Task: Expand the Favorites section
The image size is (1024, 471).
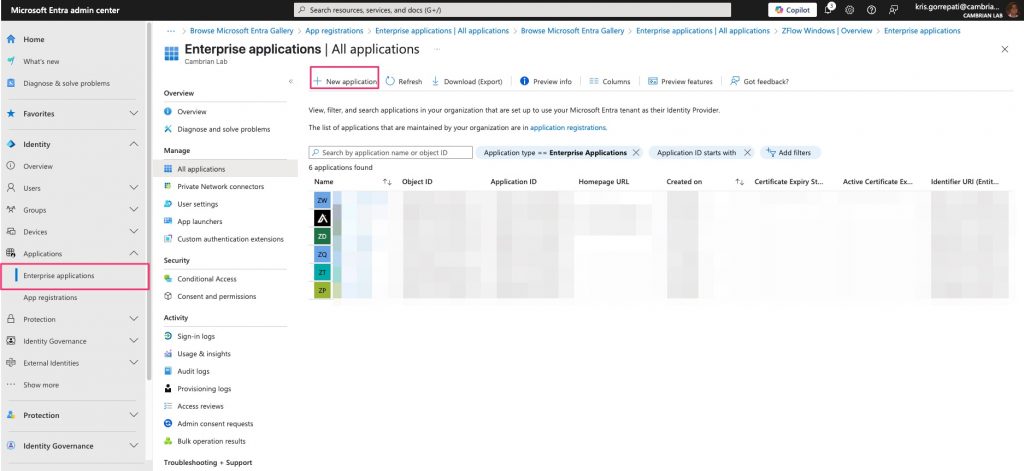Action: tap(134, 113)
